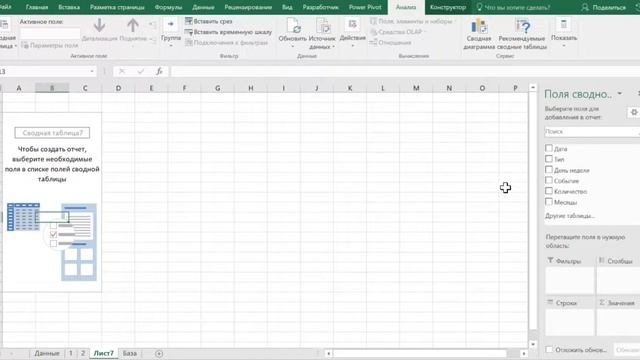Open the Поля сводной pane options arrow

coord(620,93)
